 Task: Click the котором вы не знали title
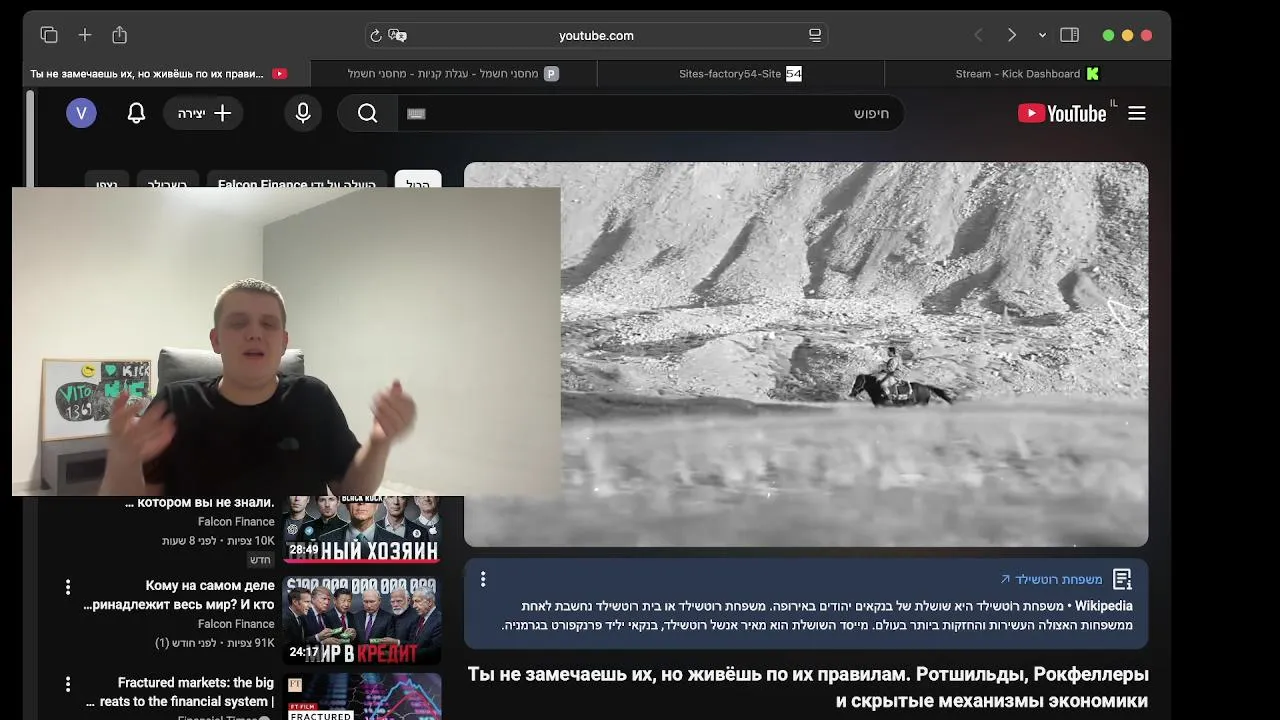pyautogui.click(x=199, y=503)
